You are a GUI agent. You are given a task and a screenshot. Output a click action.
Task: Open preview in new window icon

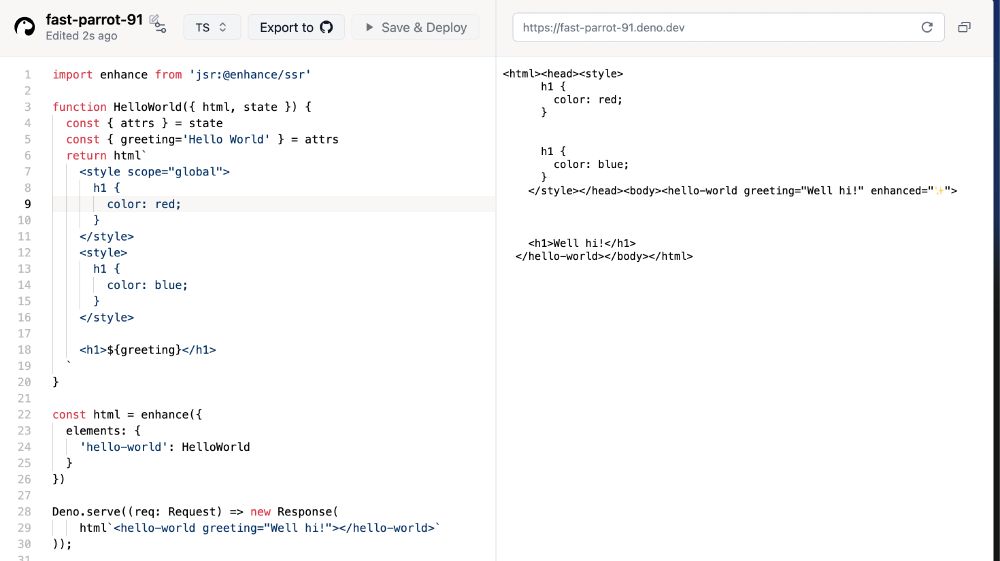(x=964, y=27)
